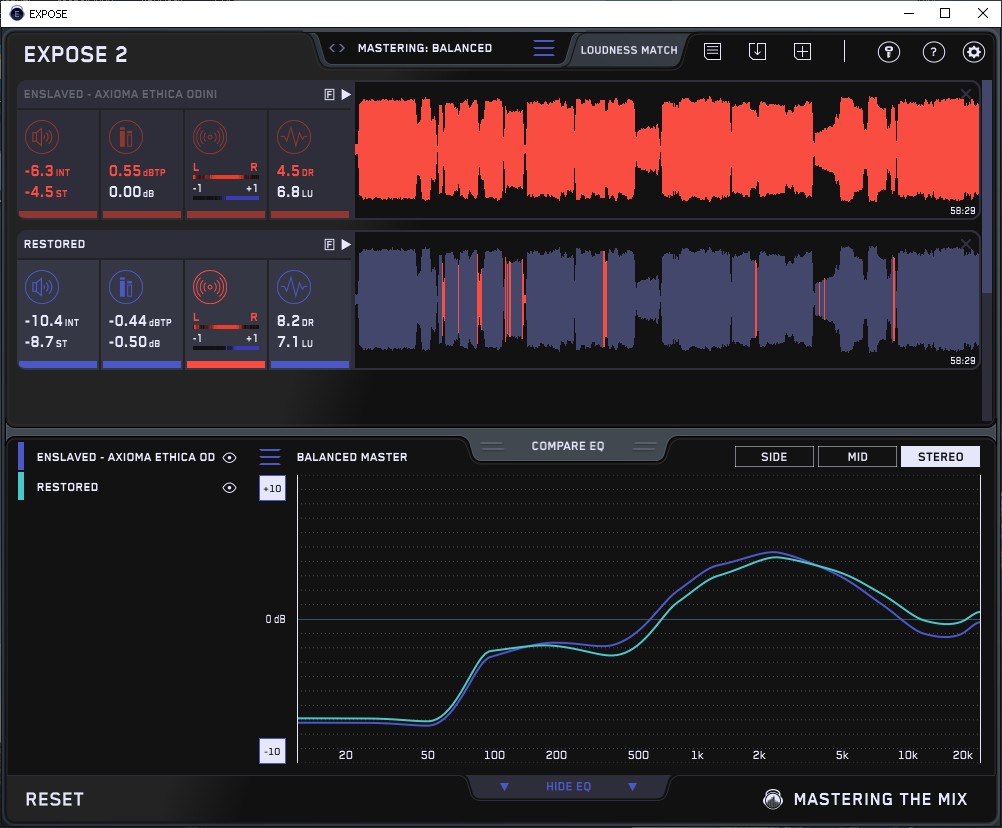The image size is (1002, 828).
Task: Click the 4.5 DR value on Enslaved track
Action: pos(295,171)
